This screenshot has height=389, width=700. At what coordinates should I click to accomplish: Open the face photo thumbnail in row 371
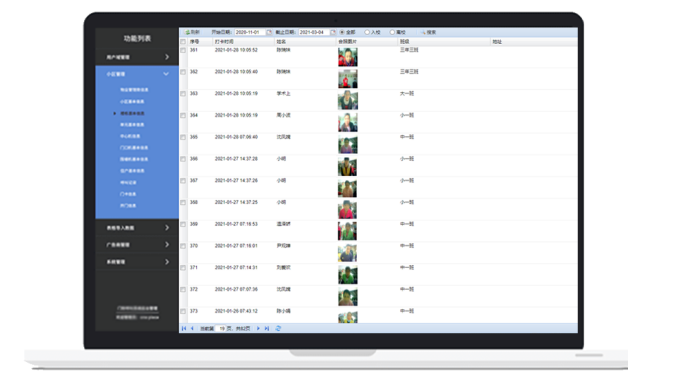[x=347, y=275]
